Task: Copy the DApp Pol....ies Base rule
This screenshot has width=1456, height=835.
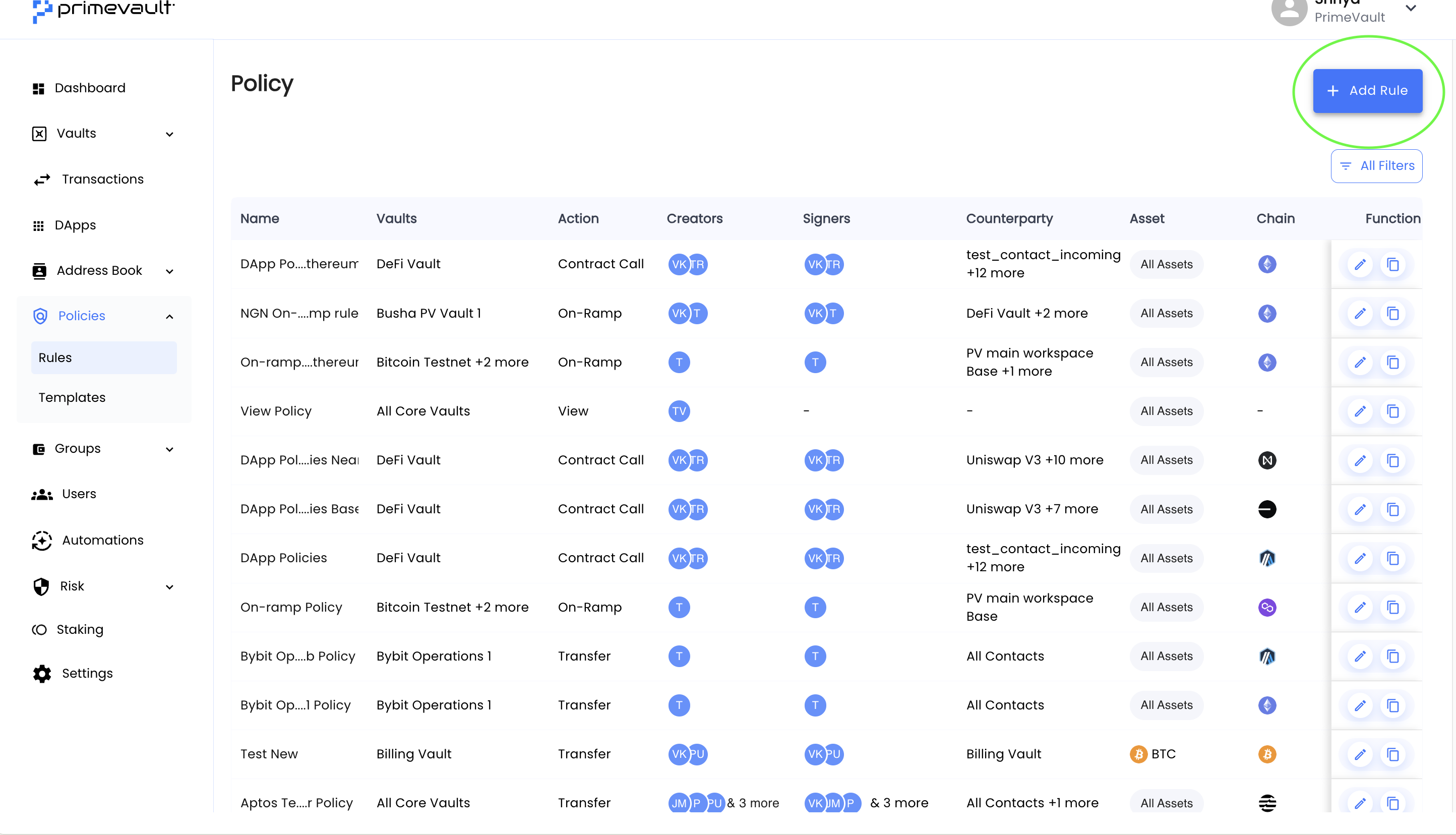Action: pyautogui.click(x=1392, y=509)
